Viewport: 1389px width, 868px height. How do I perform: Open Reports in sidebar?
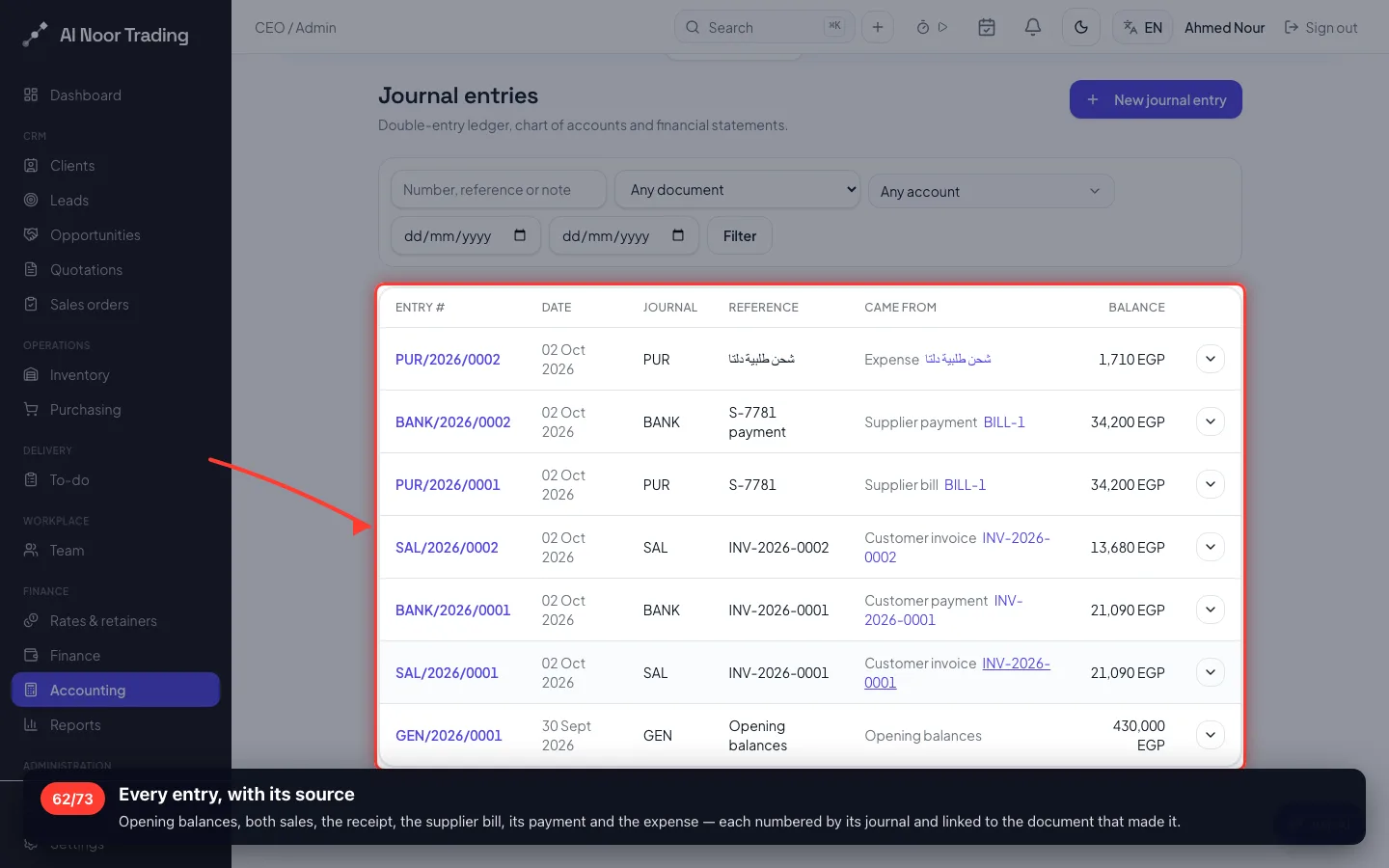coord(116,724)
